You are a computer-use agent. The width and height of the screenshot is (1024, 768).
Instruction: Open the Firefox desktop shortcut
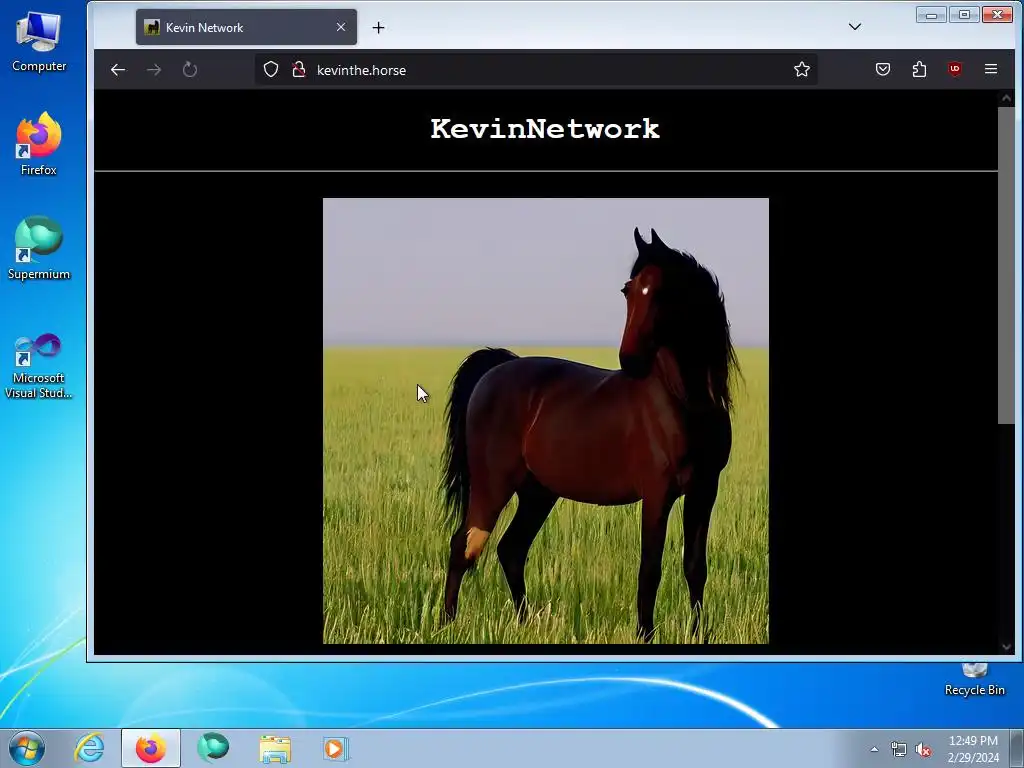(39, 145)
